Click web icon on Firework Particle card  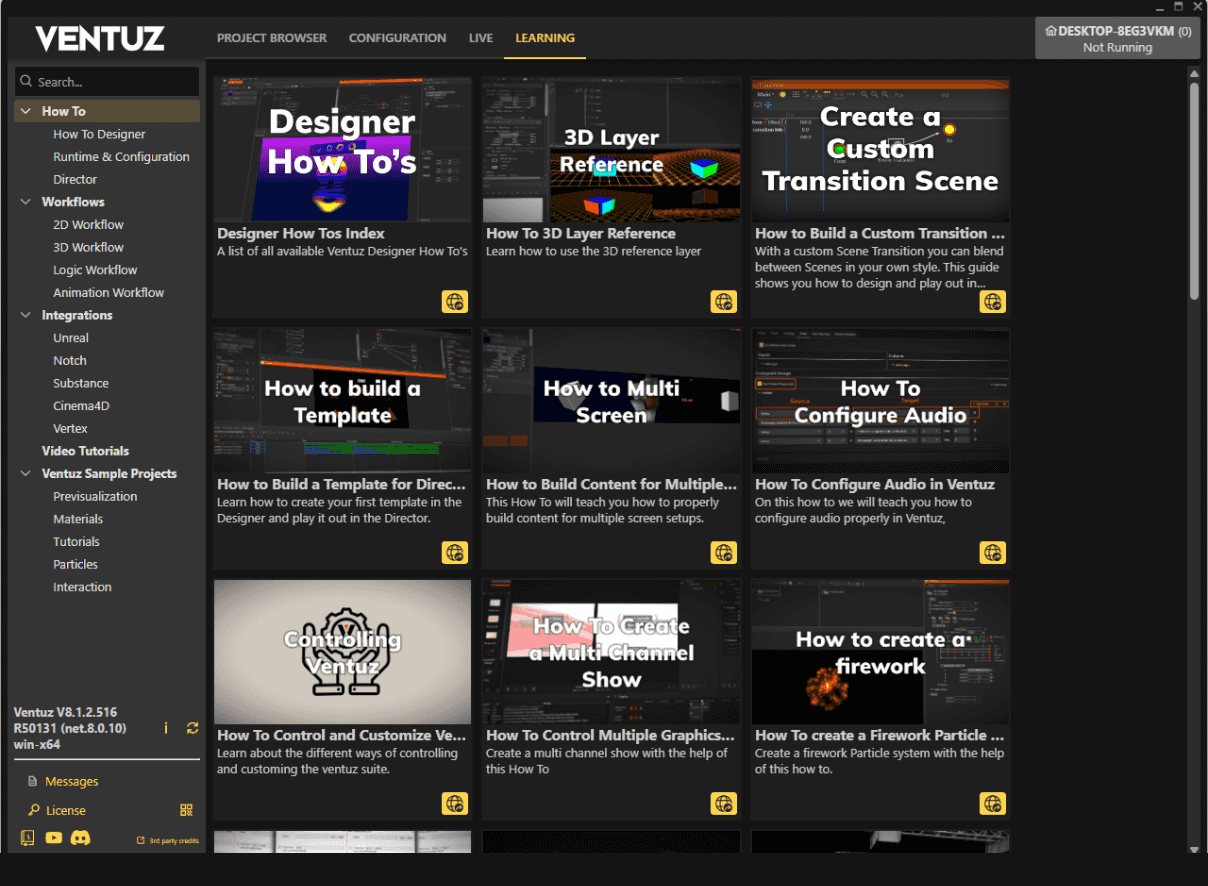tap(992, 802)
